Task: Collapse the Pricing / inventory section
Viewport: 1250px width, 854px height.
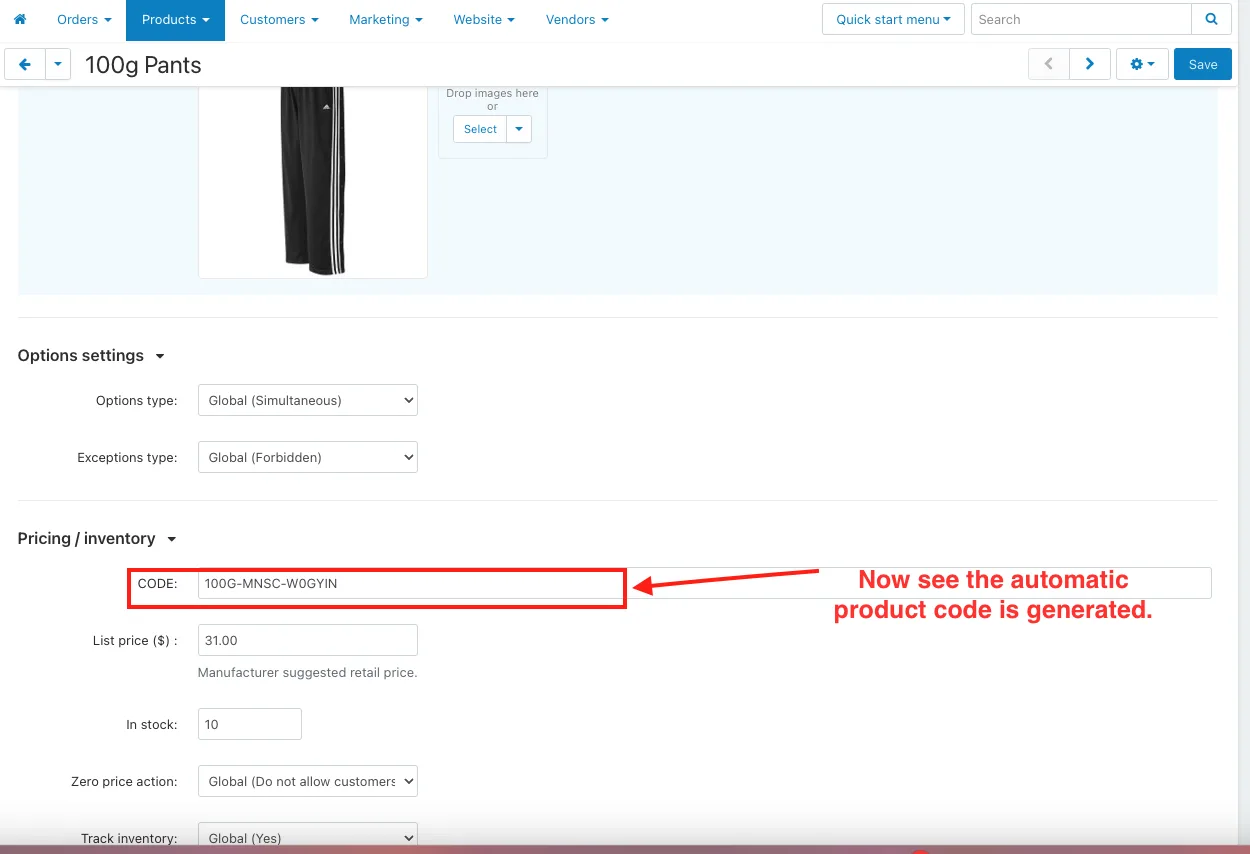Action: point(97,539)
